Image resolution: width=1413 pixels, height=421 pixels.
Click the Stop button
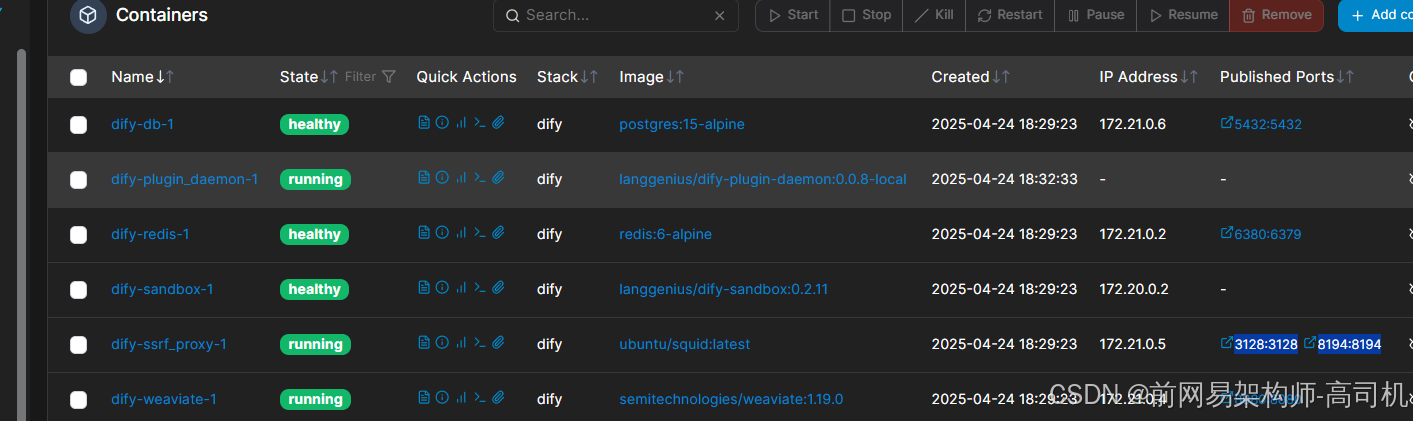click(x=867, y=15)
